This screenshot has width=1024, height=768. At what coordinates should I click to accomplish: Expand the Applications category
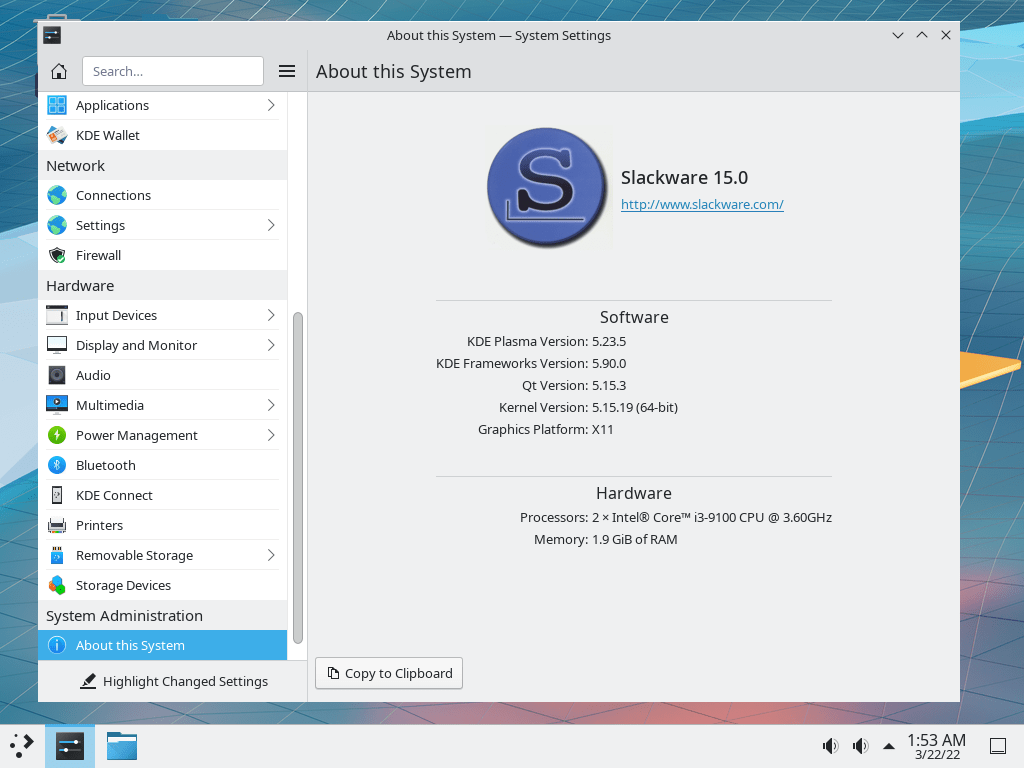[x=271, y=105]
